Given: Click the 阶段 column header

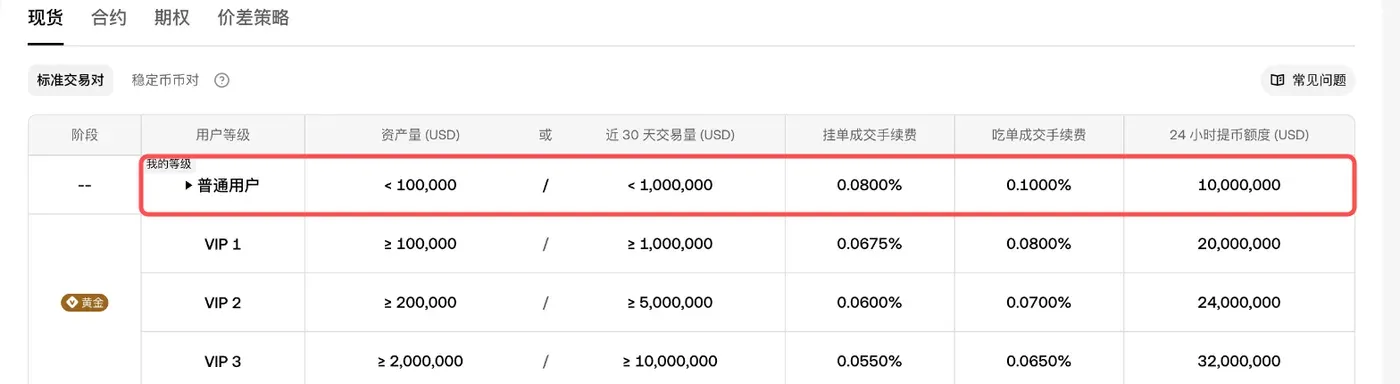Looking at the screenshot, I should 85,135.
